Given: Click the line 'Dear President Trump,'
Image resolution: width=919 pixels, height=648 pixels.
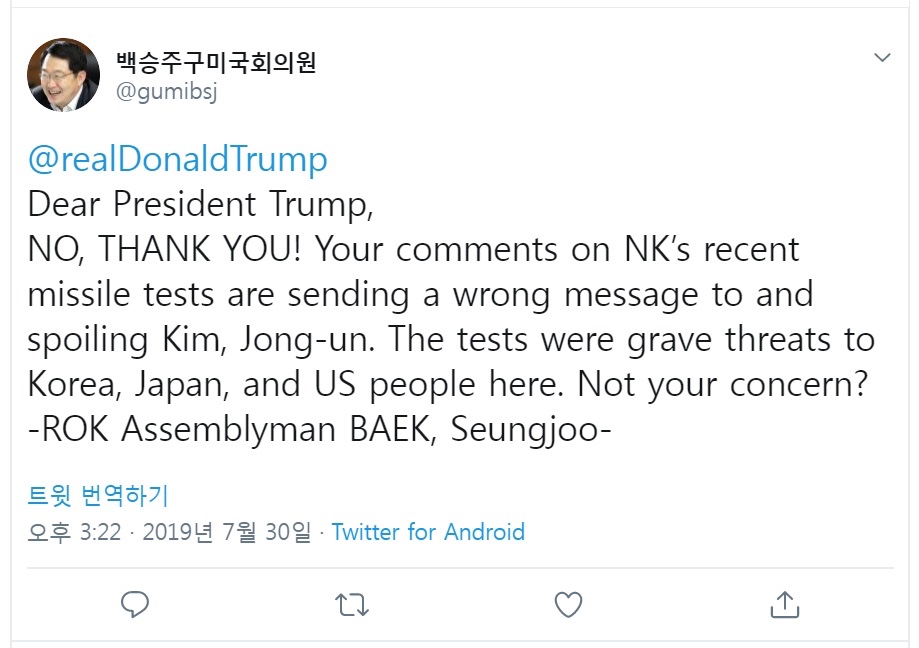Looking at the screenshot, I should (200, 204).
